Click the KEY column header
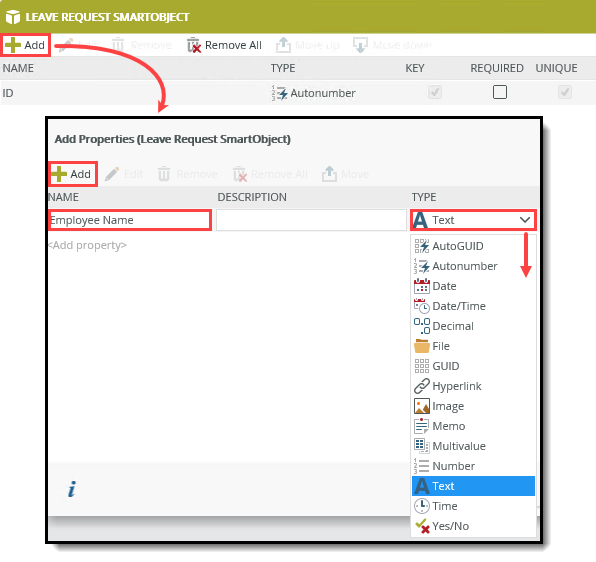Image resolution: width=596 pixels, height=562 pixels. pos(415,68)
